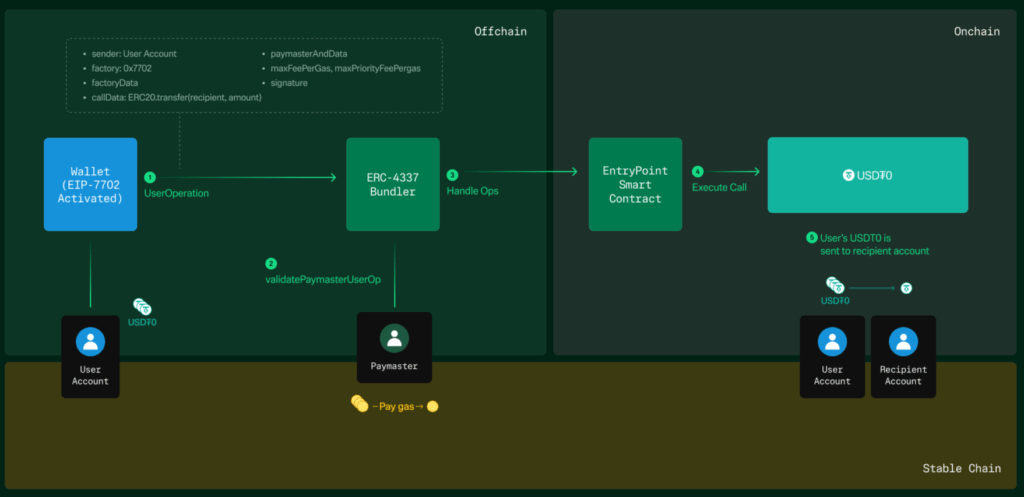1024x497 pixels.
Task: Click the Handle Ops label
Action: (472, 191)
